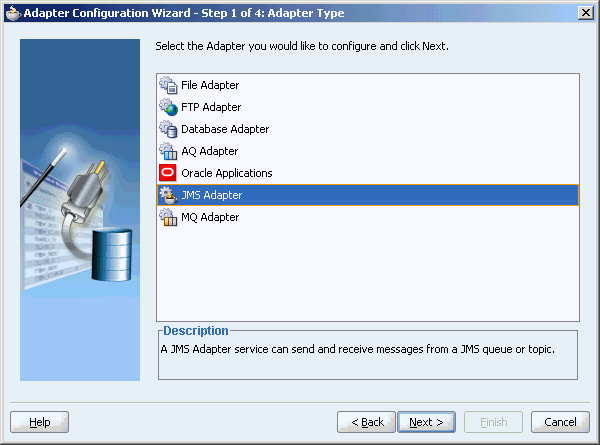Viewport: 600px width, 445px height.
Task: Select the Database Adapter label
Action: [225, 129]
